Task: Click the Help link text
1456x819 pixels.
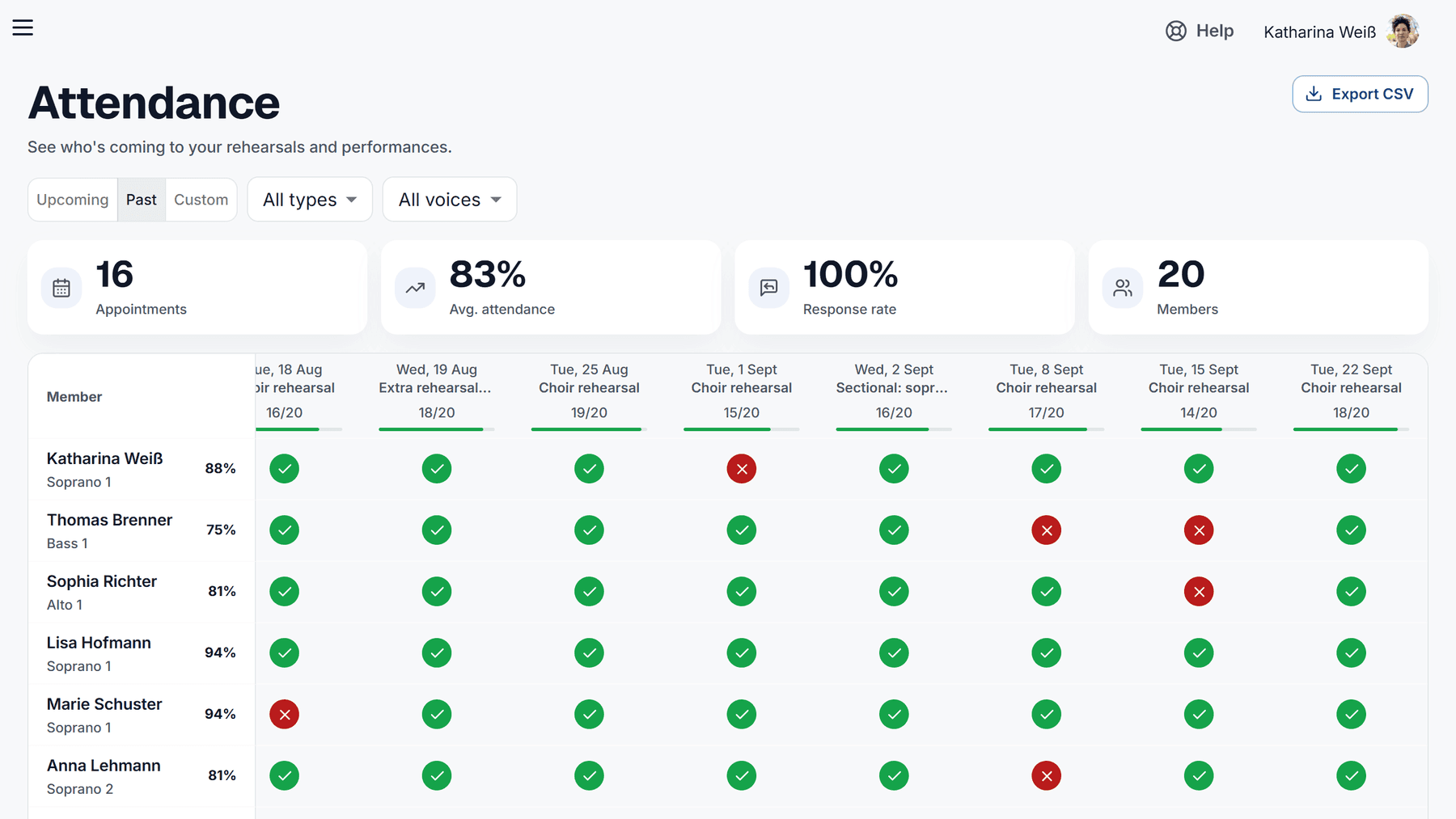Action: coord(1215,31)
